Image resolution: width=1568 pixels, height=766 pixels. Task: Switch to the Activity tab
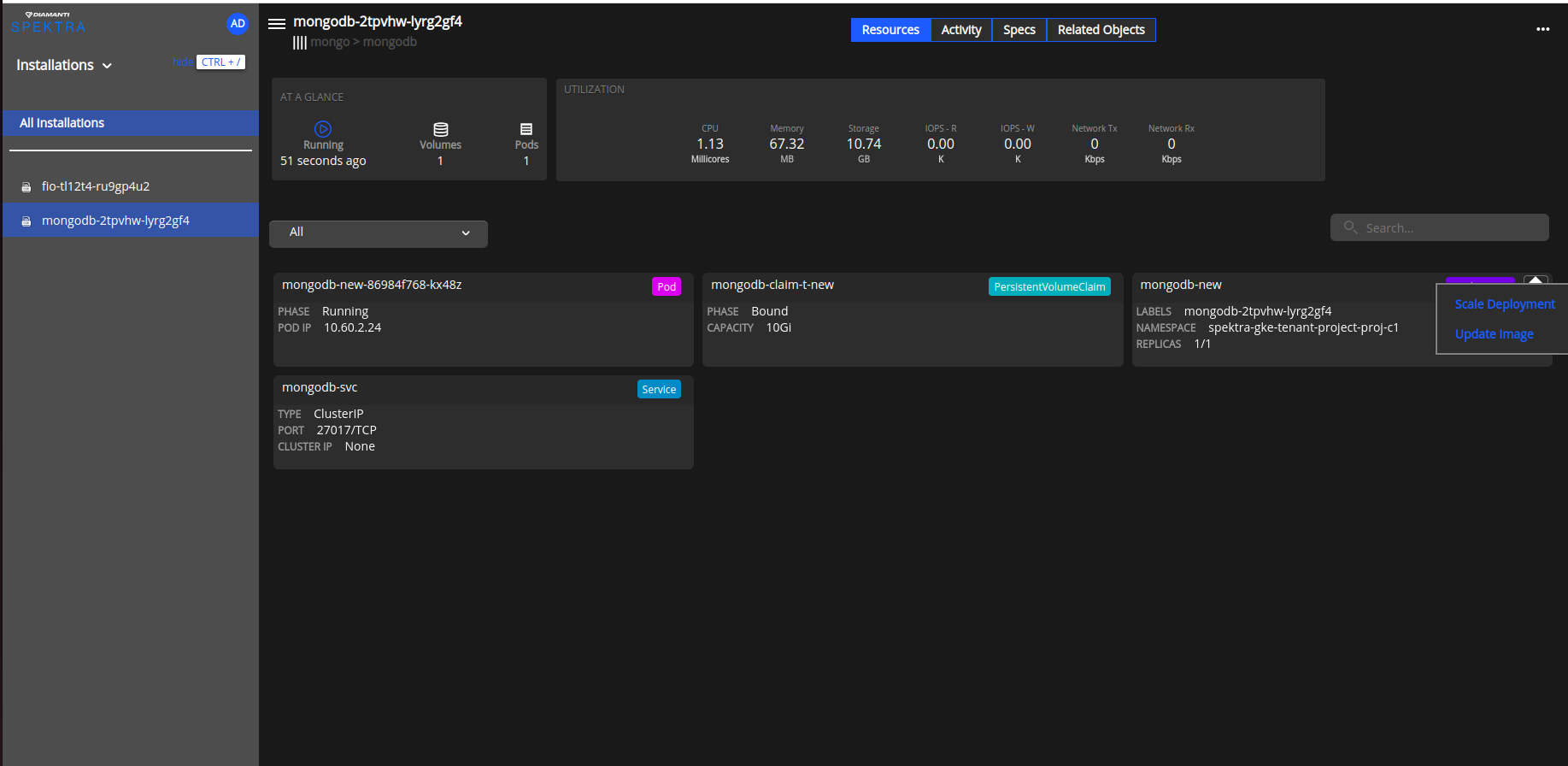pos(961,30)
